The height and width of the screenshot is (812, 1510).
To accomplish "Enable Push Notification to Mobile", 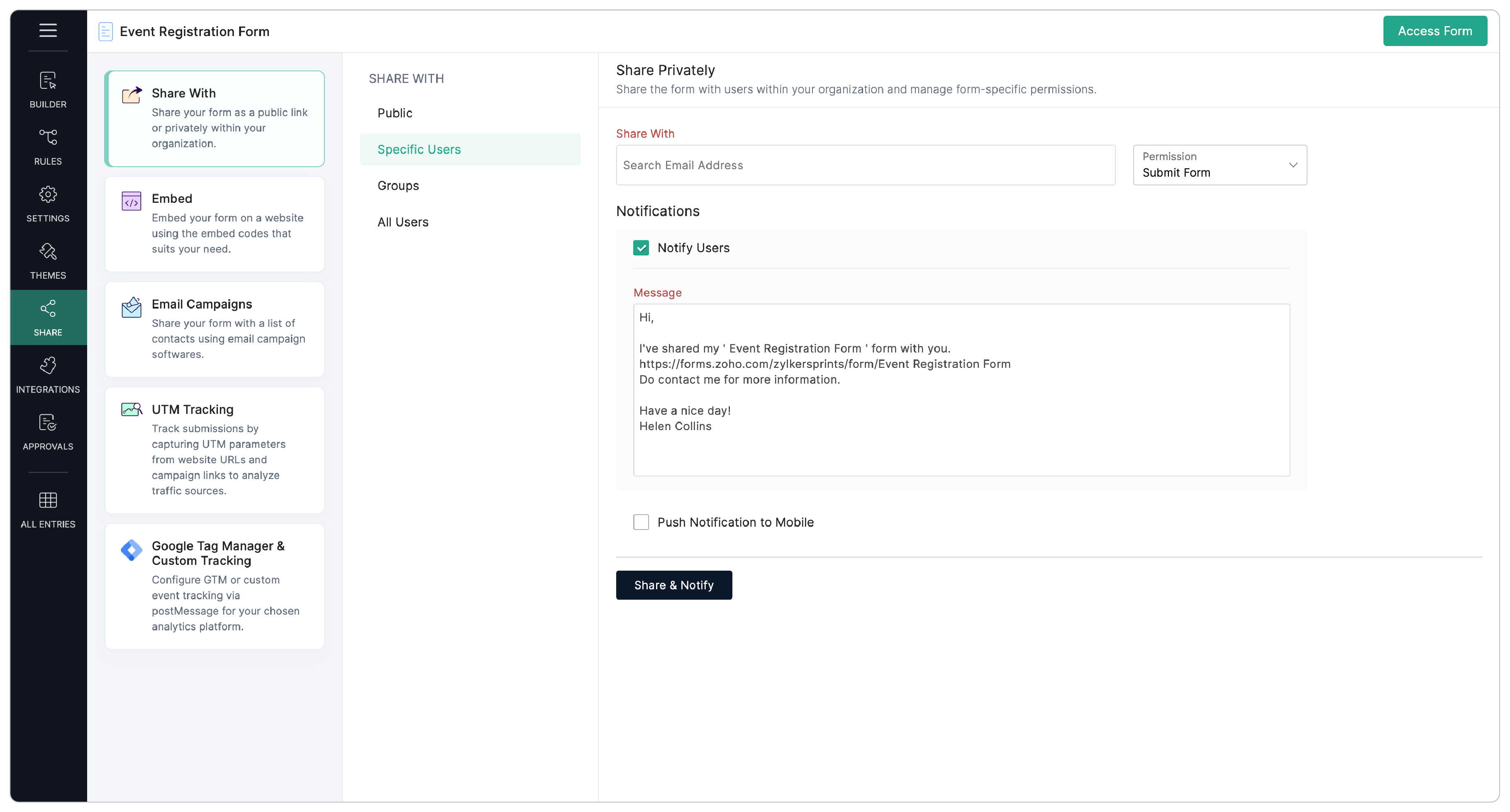I will [x=641, y=522].
